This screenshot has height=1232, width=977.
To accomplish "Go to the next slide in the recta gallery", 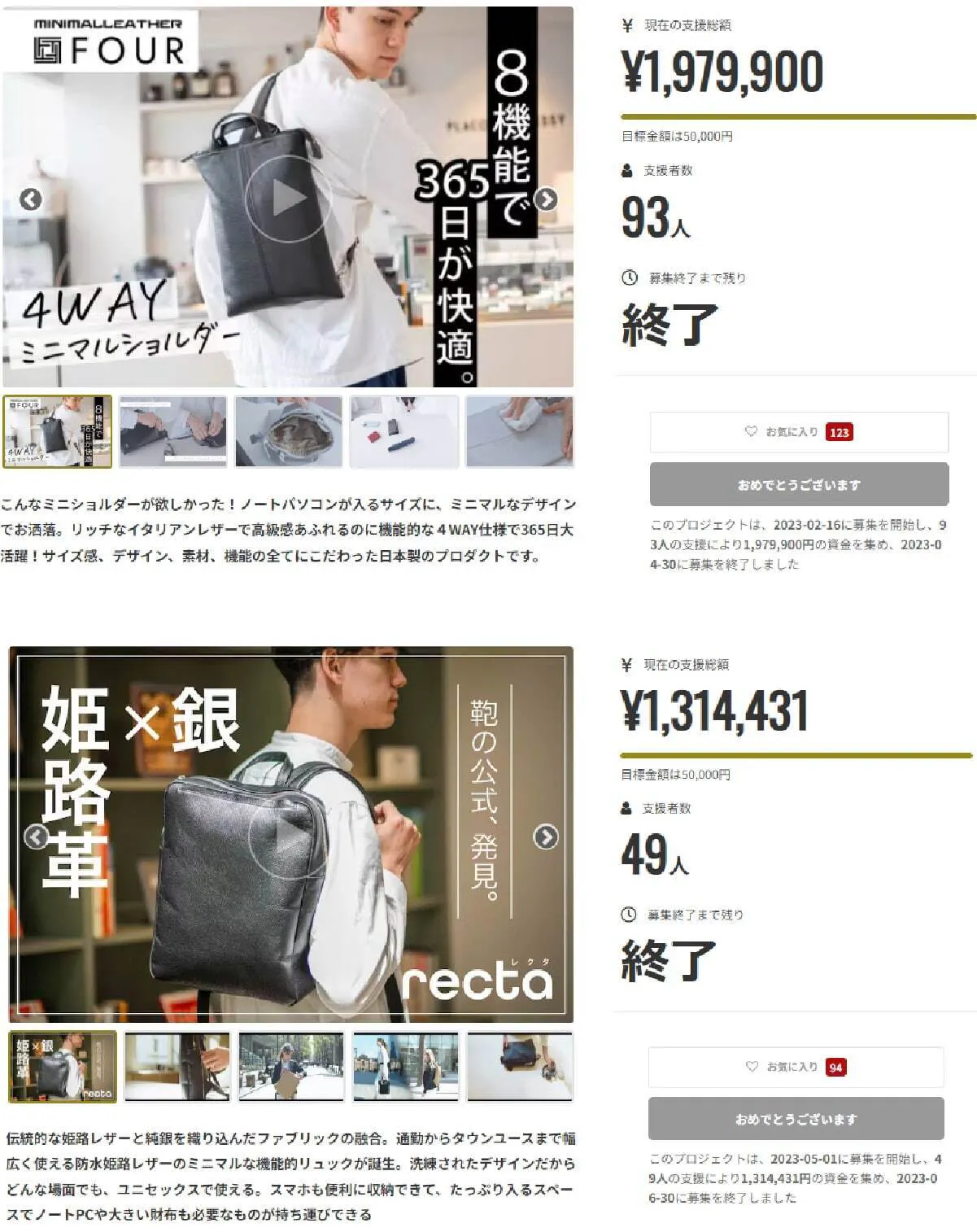I will coord(546,837).
